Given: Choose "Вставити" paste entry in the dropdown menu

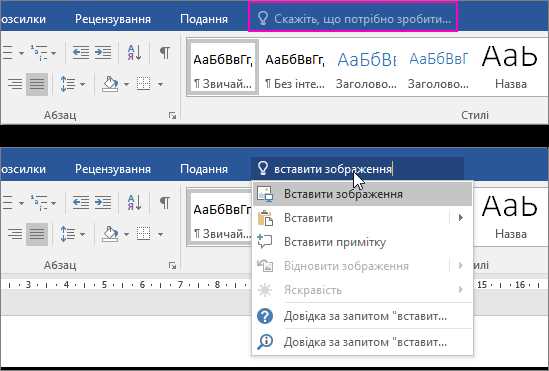Looking at the screenshot, I should (x=351, y=218).
